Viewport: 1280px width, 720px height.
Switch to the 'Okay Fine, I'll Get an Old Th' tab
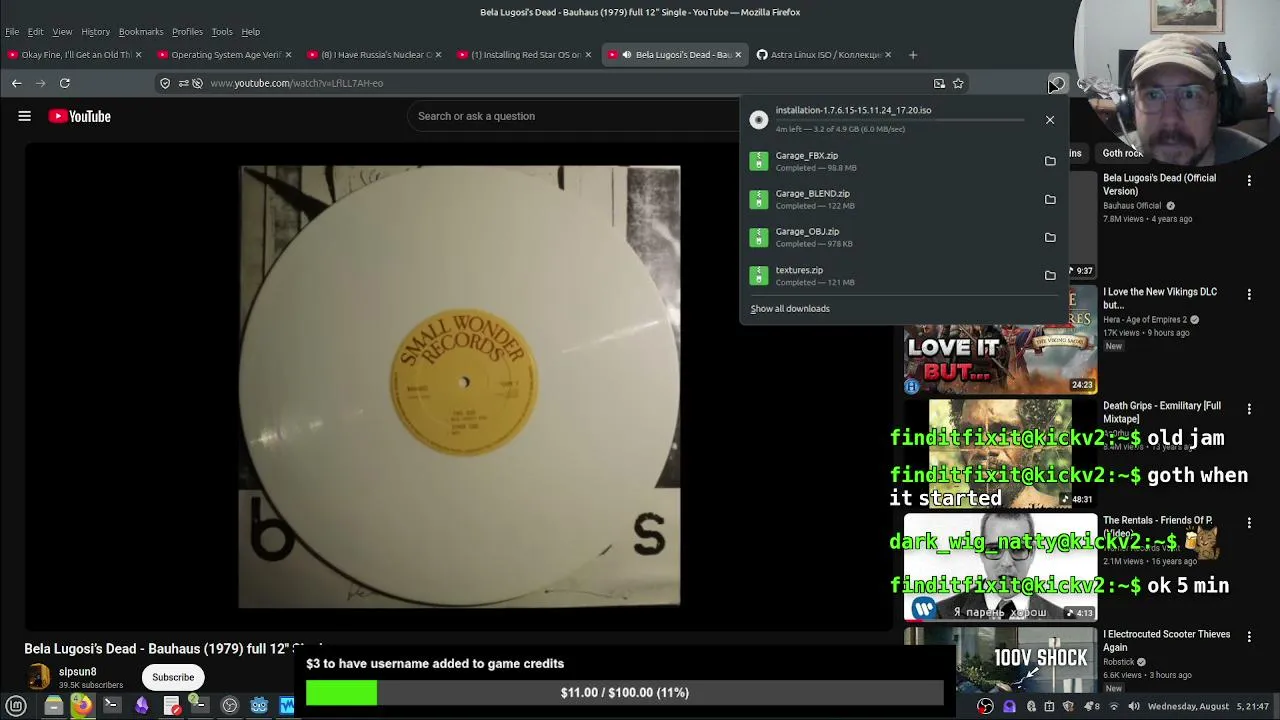[x=75, y=55]
